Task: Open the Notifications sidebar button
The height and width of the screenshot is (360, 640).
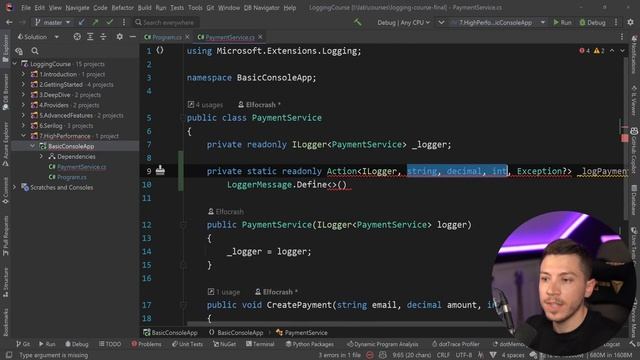Action: click(634, 54)
